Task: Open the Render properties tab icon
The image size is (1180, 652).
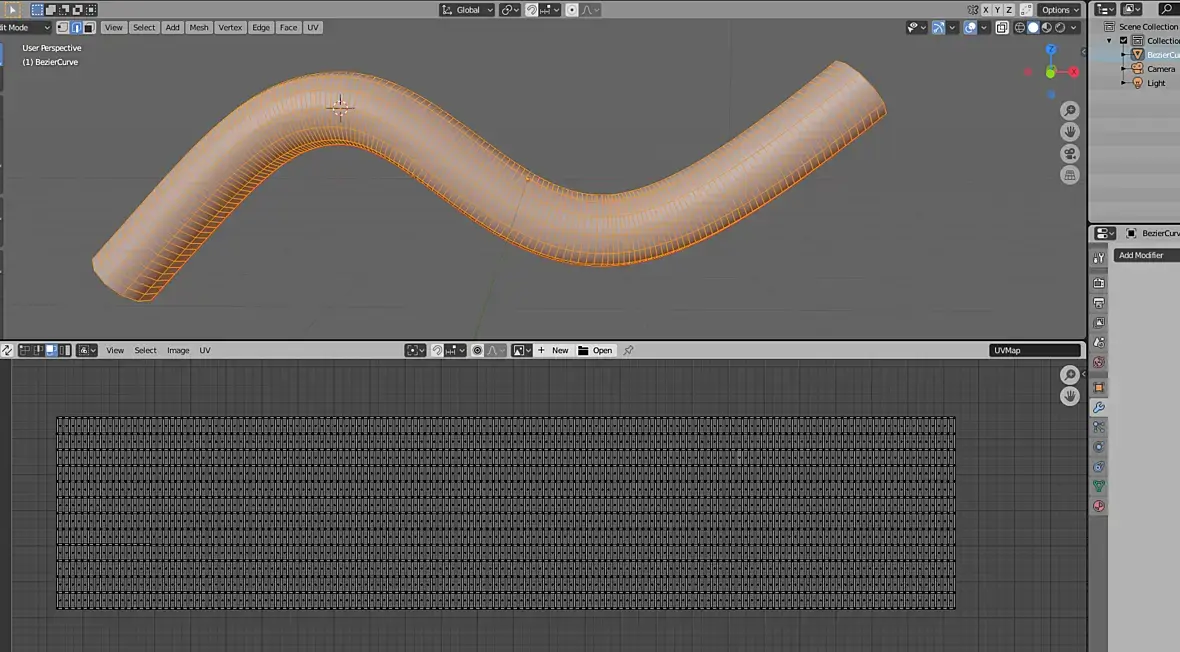Action: pyautogui.click(x=1099, y=283)
